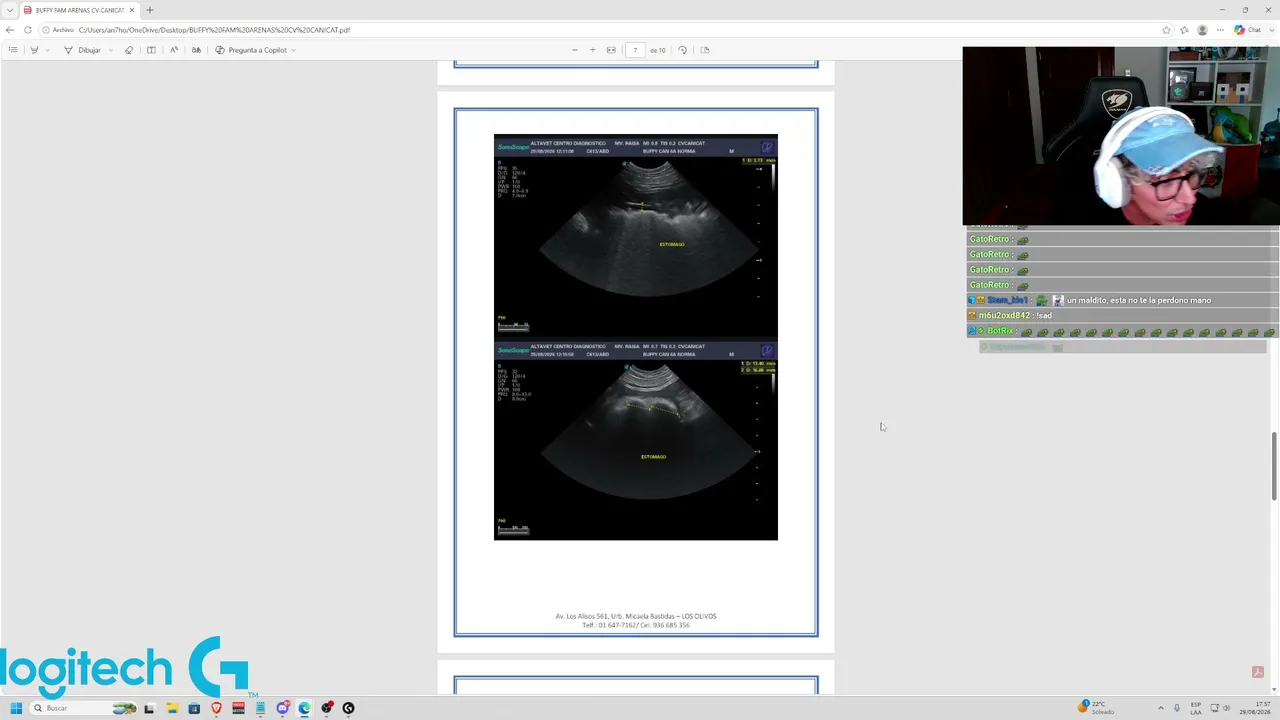1280x720 pixels.
Task: Open weather widget showing 22°C
Action: point(1096,708)
